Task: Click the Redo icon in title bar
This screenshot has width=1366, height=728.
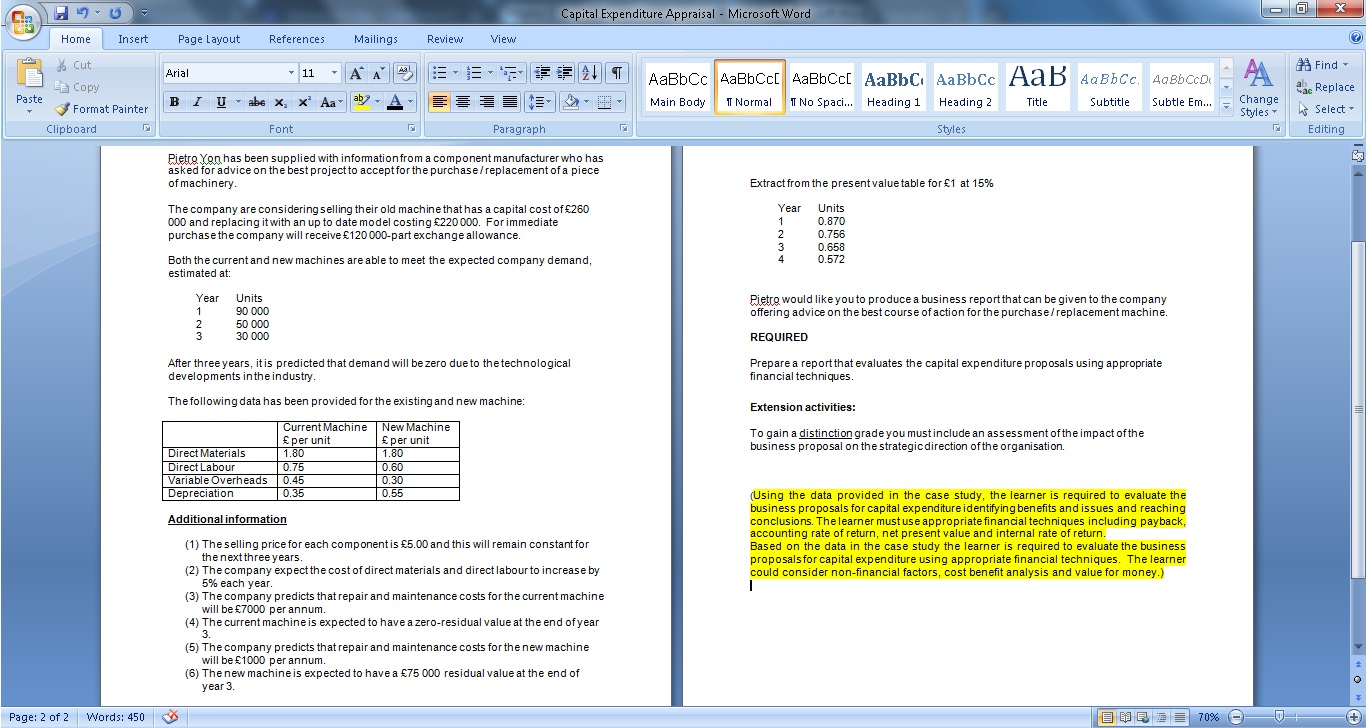Action: click(116, 13)
